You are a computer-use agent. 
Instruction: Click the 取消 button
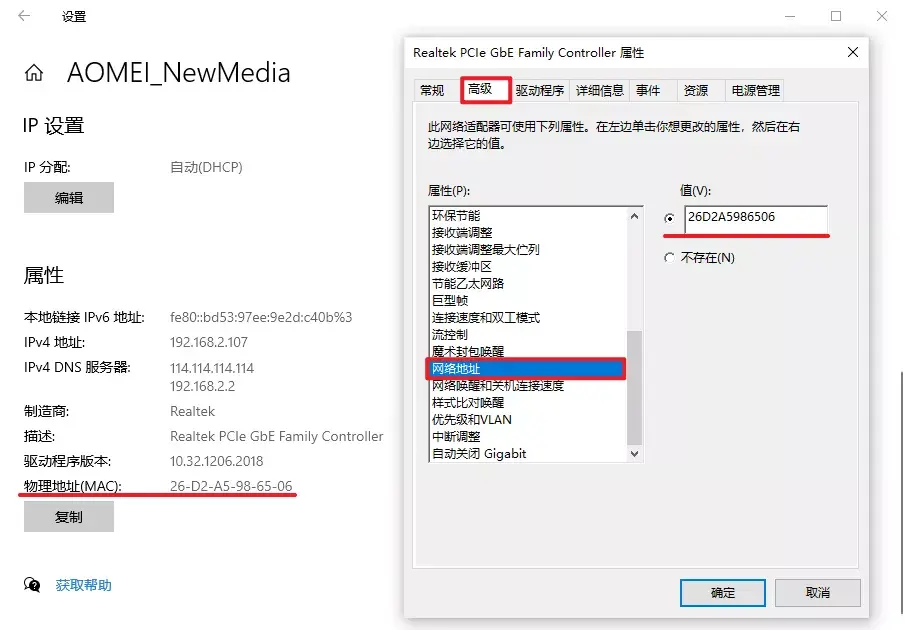[x=817, y=592]
